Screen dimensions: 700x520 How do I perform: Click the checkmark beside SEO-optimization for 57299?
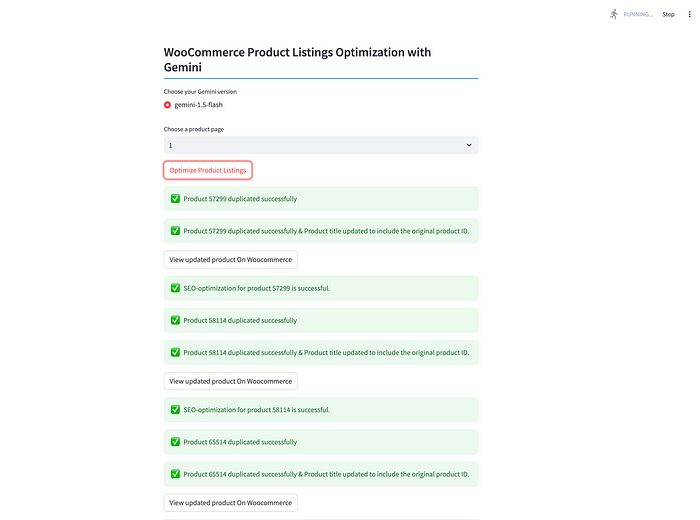coord(175,288)
